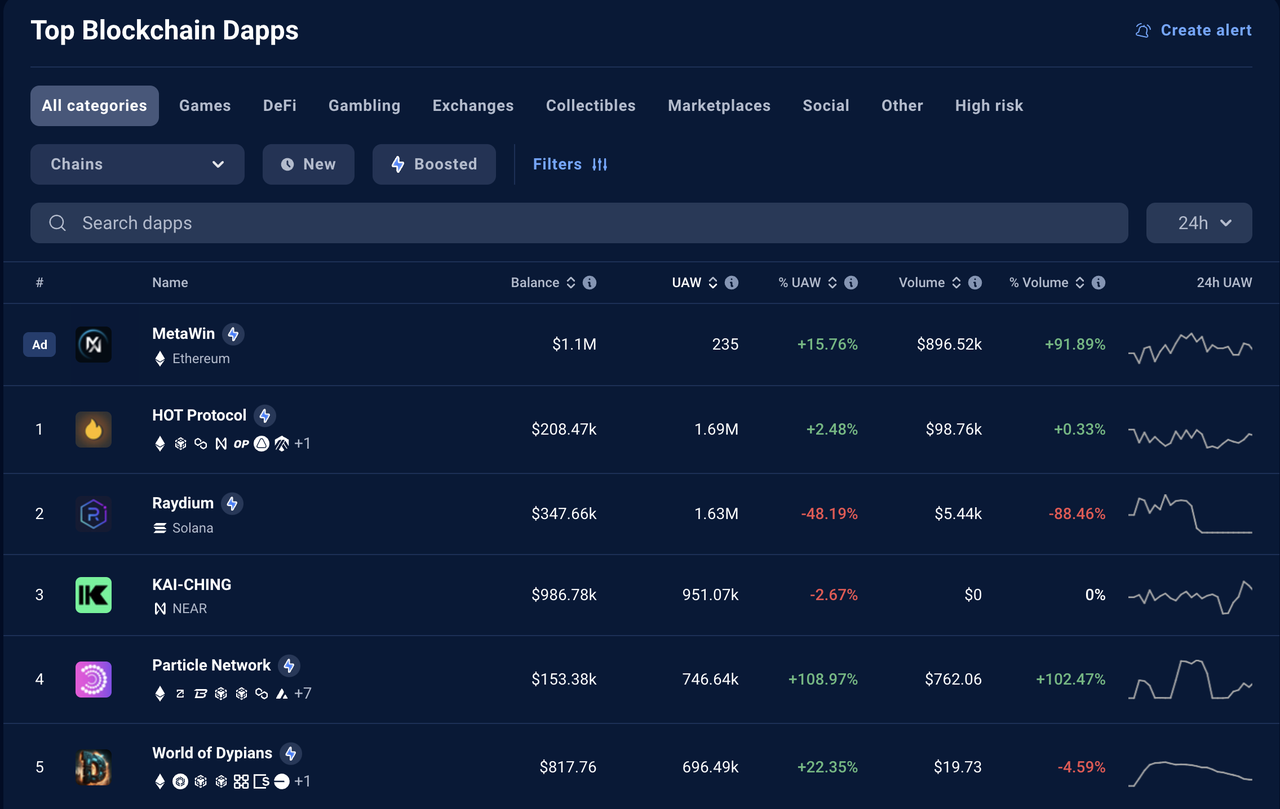This screenshot has height=809, width=1280.
Task: Open the Particle Network name link
Action: pyautogui.click(x=211, y=665)
